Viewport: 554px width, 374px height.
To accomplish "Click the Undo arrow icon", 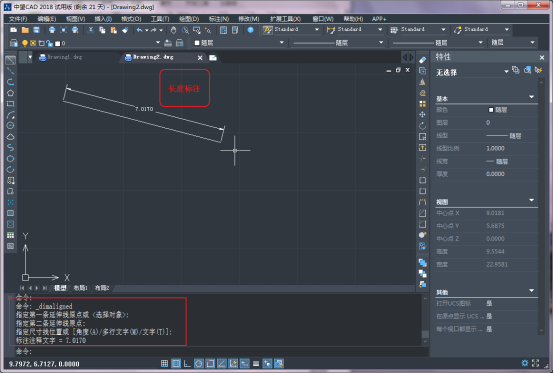I will (x=139, y=30).
